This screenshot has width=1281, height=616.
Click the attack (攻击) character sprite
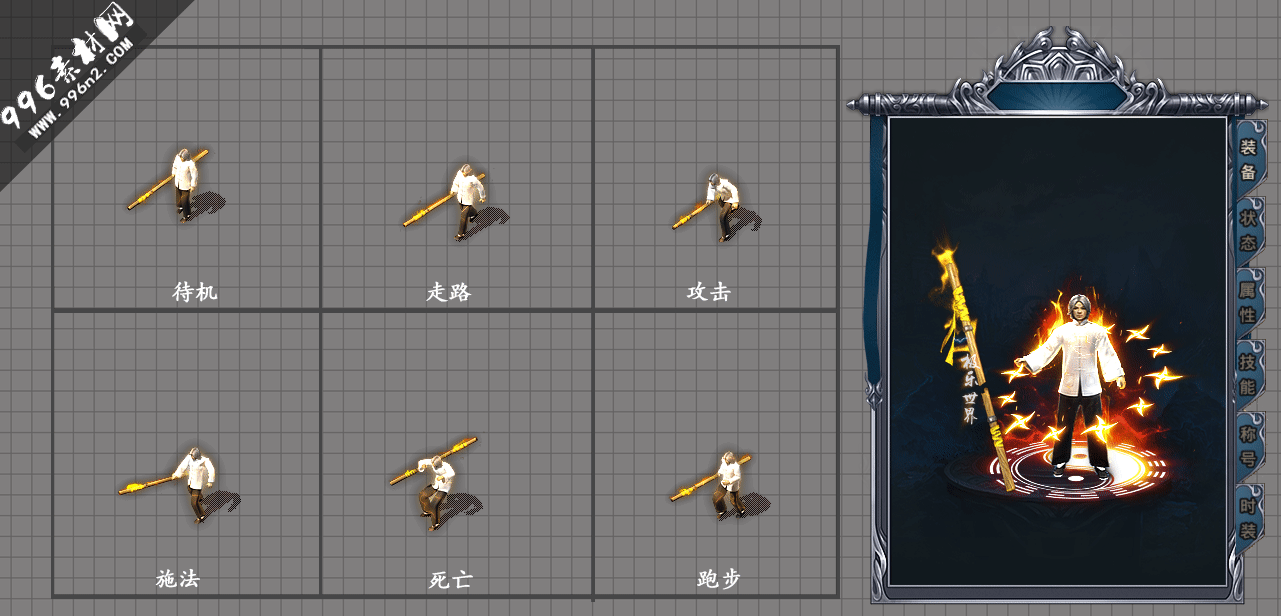717,207
